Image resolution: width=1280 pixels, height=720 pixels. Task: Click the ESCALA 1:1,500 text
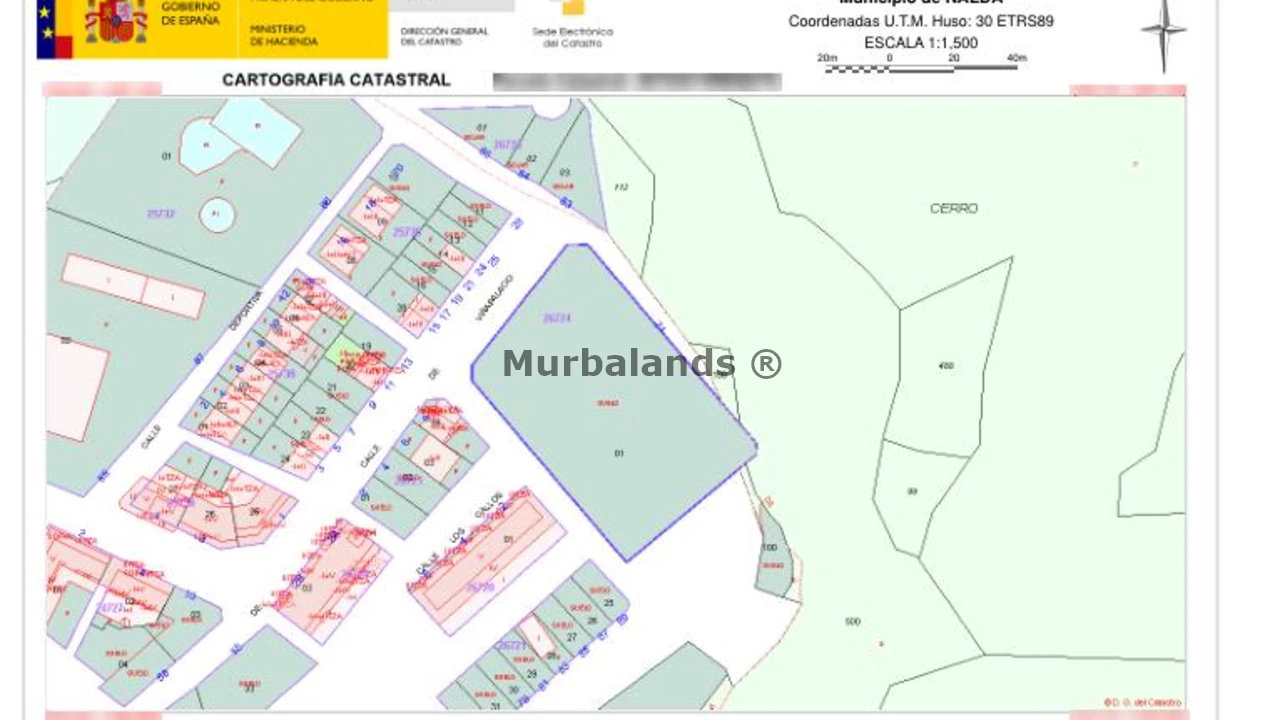click(x=921, y=43)
